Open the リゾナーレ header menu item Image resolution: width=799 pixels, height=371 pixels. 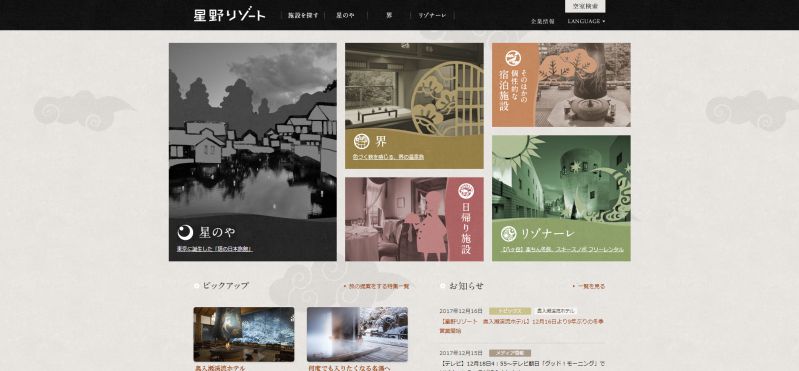coord(432,15)
